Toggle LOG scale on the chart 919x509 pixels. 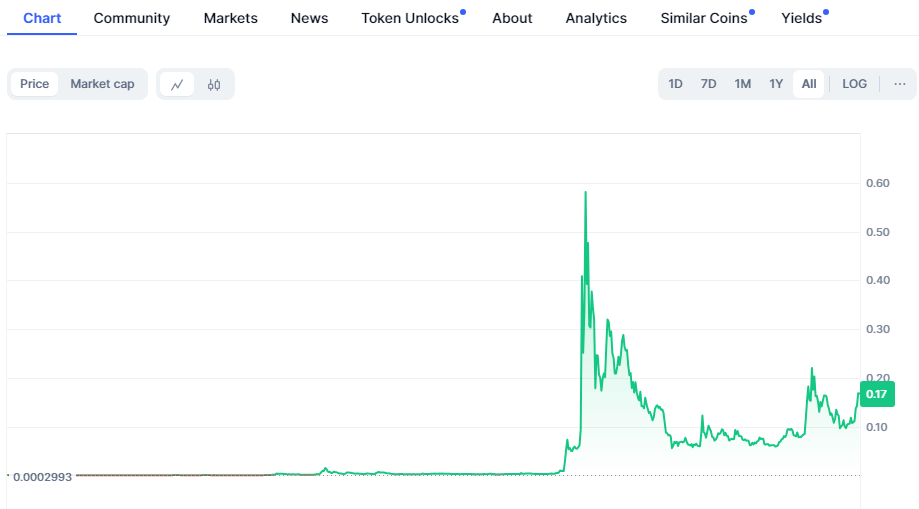coord(854,84)
